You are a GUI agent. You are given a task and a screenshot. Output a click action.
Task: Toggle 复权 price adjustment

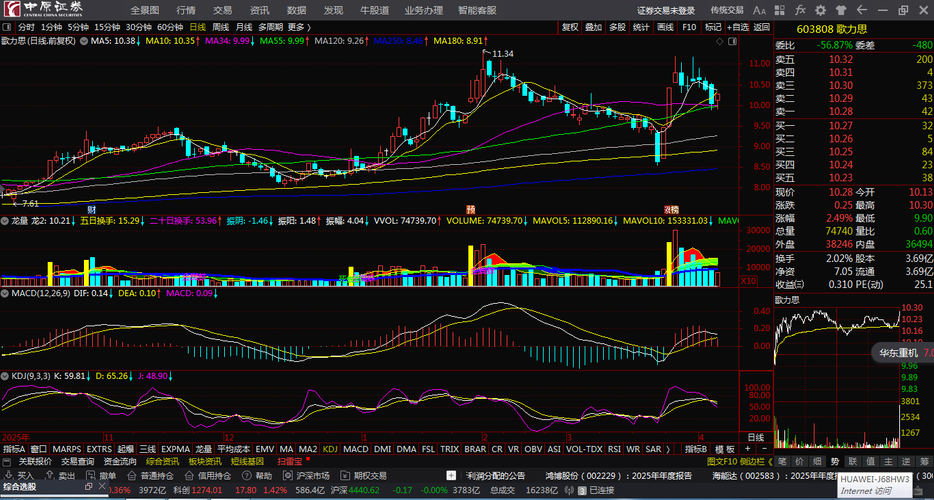(570, 27)
